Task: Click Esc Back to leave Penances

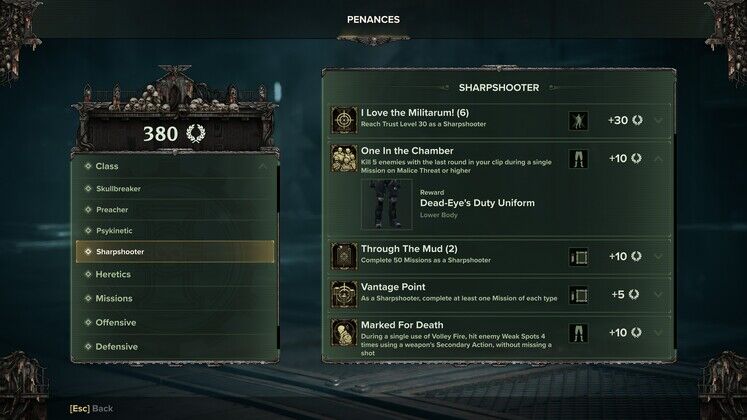Action: 91,409
